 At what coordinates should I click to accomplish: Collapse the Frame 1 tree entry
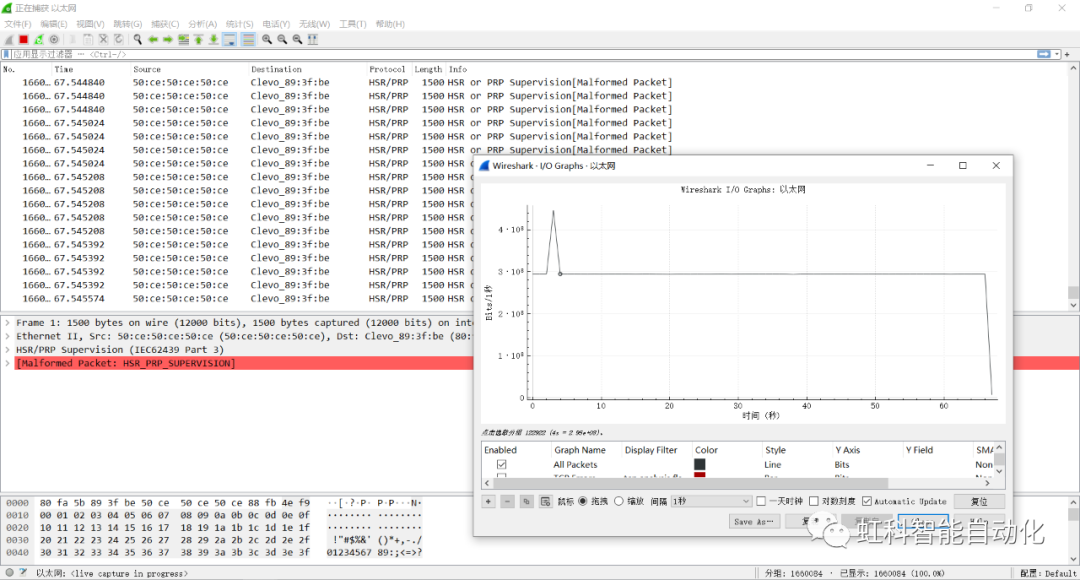tap(8, 324)
